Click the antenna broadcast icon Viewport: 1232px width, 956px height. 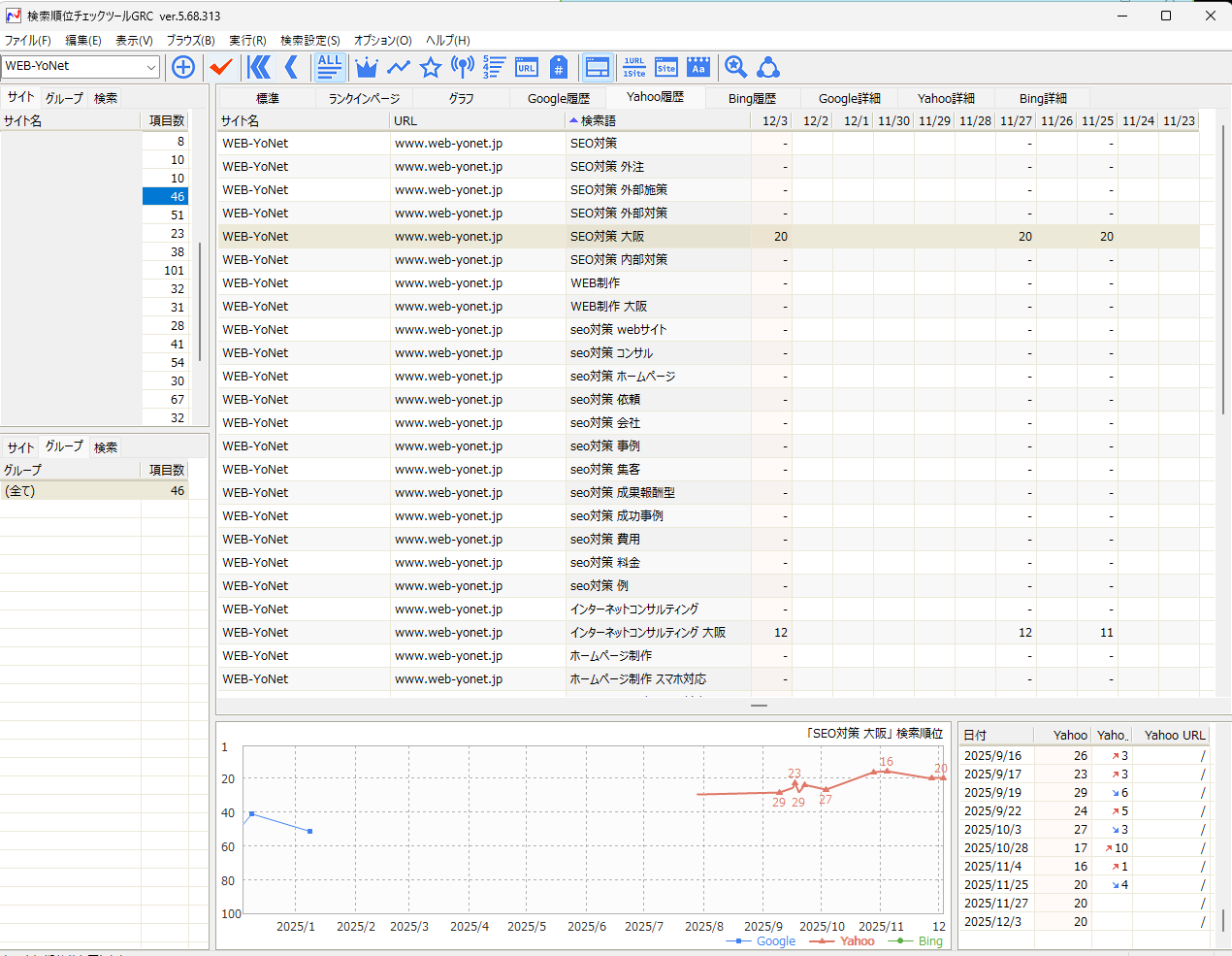point(463,67)
